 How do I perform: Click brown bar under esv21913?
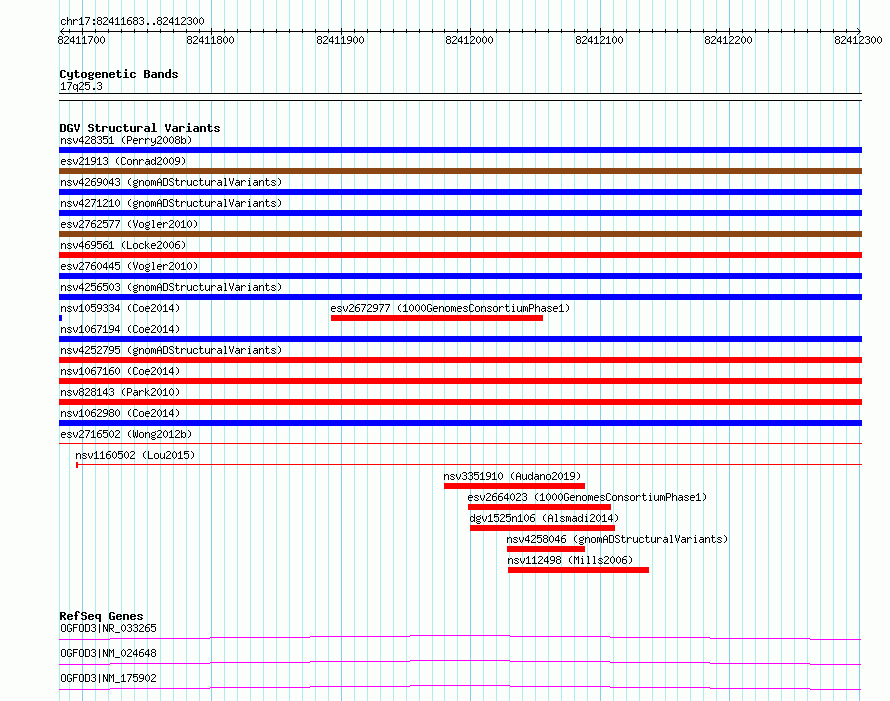click(460, 171)
